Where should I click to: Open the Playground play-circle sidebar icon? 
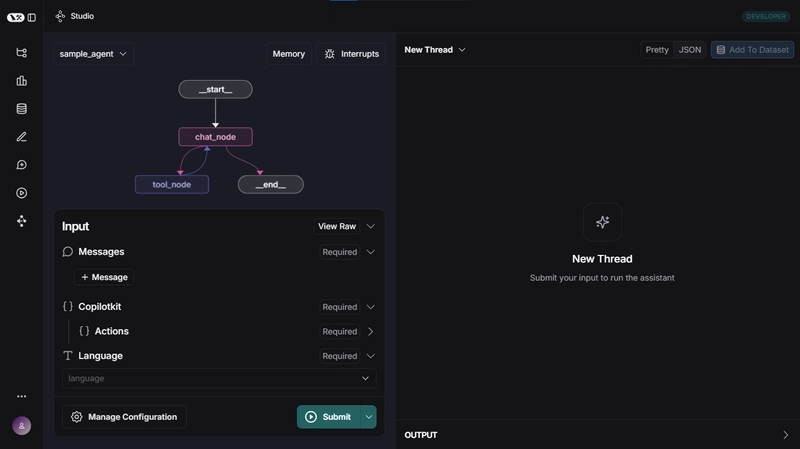coord(21,193)
